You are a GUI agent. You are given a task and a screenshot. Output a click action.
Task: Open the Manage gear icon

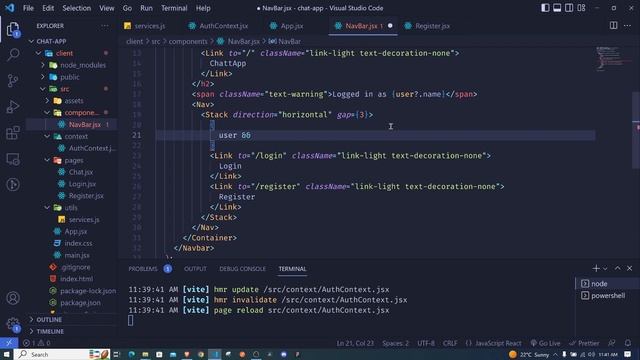tap(13, 324)
